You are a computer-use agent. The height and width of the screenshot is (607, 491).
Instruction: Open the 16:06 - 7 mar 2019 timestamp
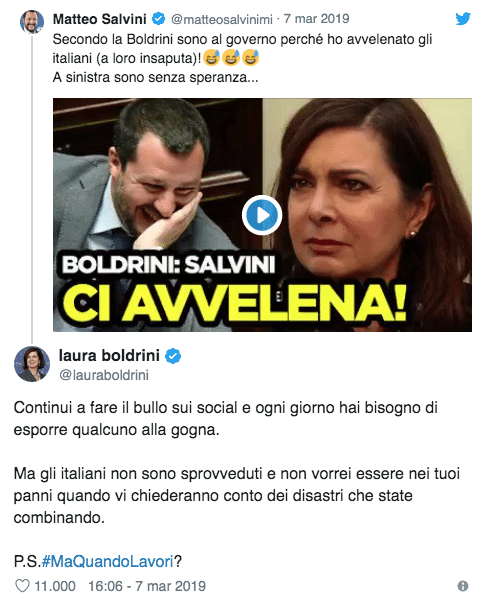[x=147, y=586]
